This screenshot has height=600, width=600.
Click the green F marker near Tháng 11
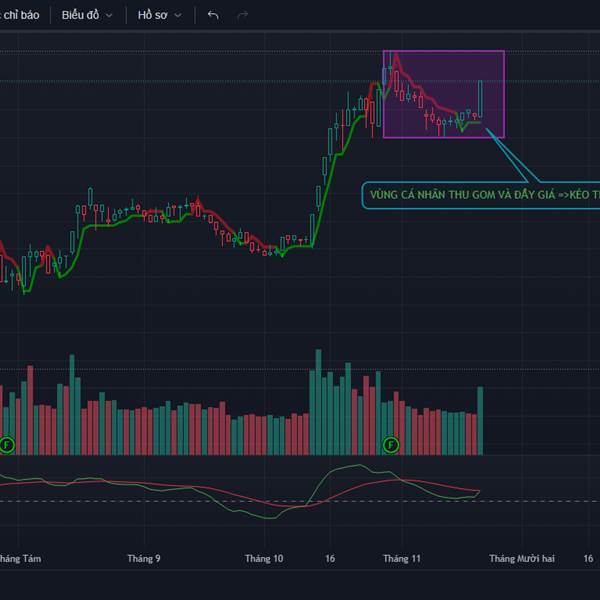(x=391, y=445)
